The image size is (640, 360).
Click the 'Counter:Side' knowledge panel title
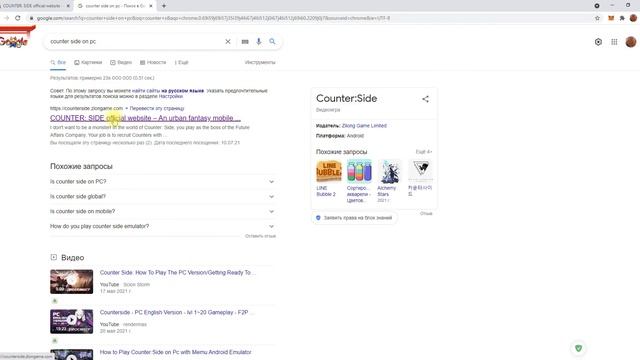point(347,98)
